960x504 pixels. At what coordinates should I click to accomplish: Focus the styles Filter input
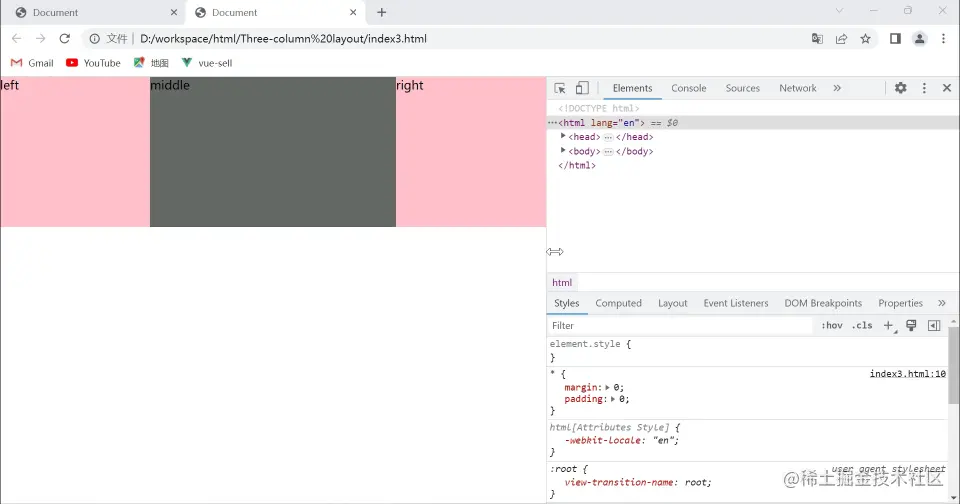click(x=680, y=326)
